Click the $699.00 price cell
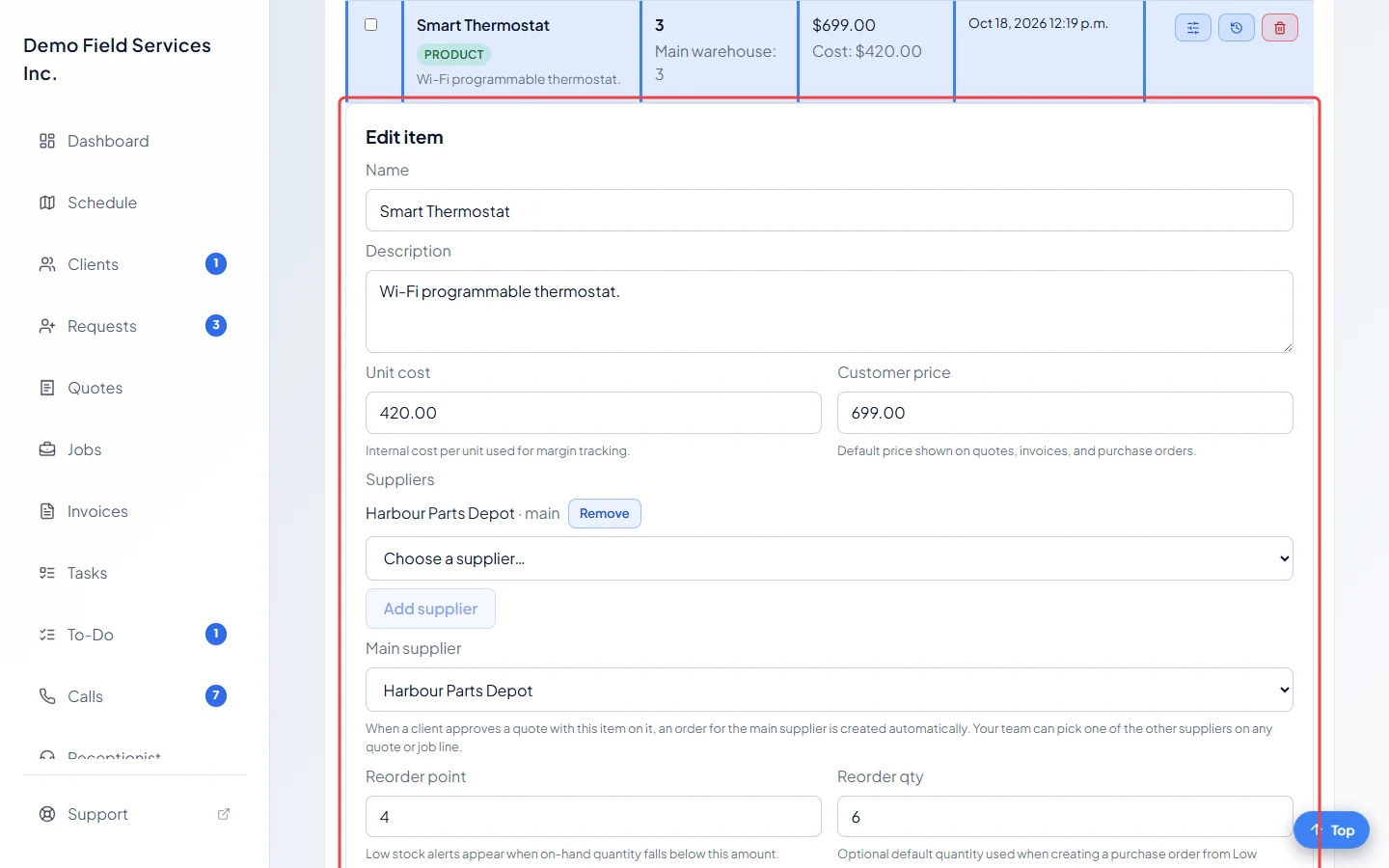 (x=844, y=25)
